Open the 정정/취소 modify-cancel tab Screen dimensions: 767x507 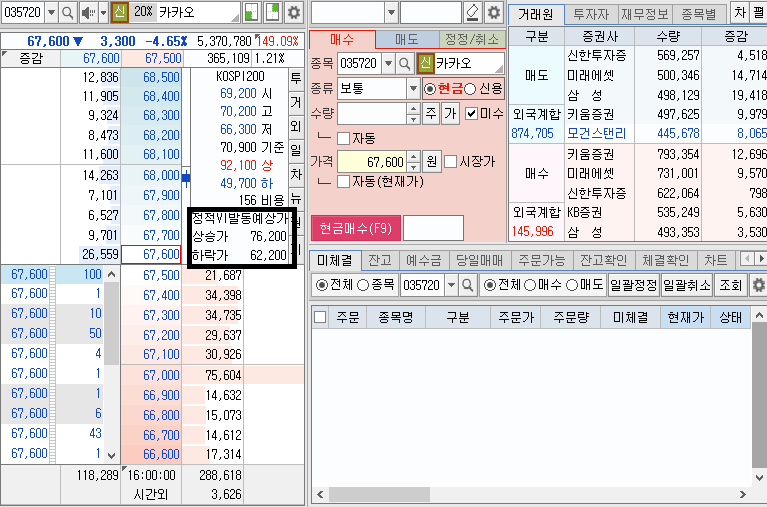(x=472, y=39)
